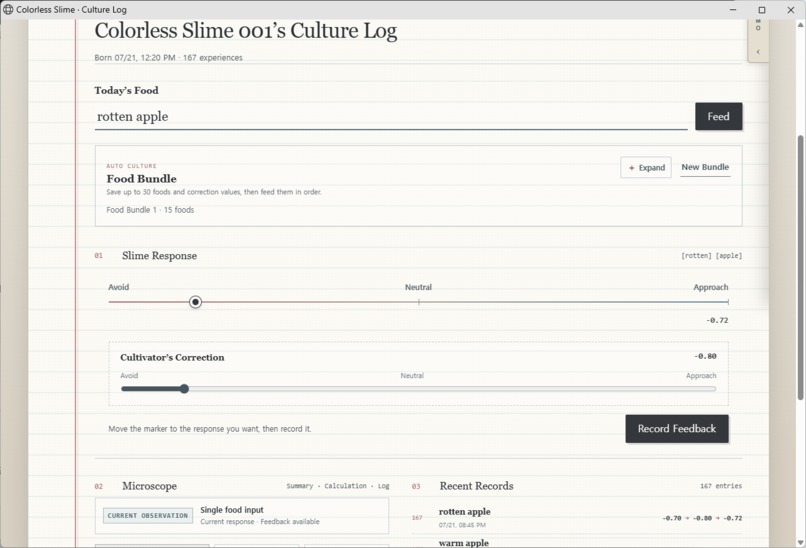The height and width of the screenshot is (548, 806).
Task: Click 'Colorless Slime 001's Culture Log' heading
Action: click(246, 30)
